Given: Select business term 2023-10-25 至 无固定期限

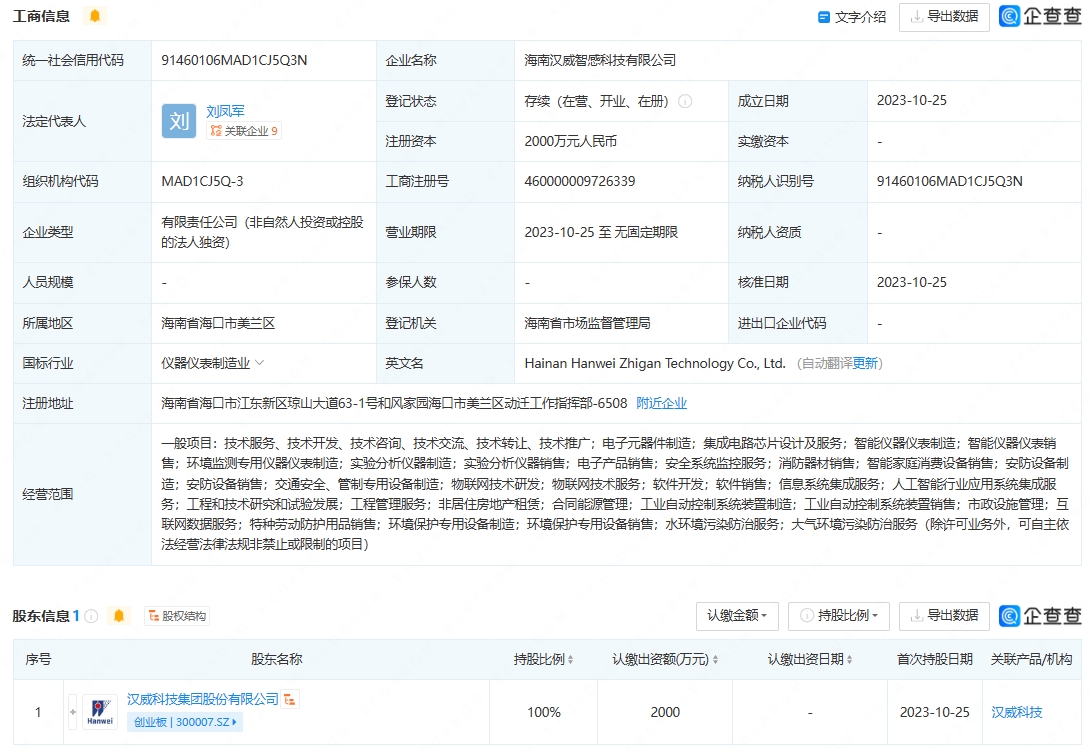Looking at the screenshot, I should tap(601, 232).
